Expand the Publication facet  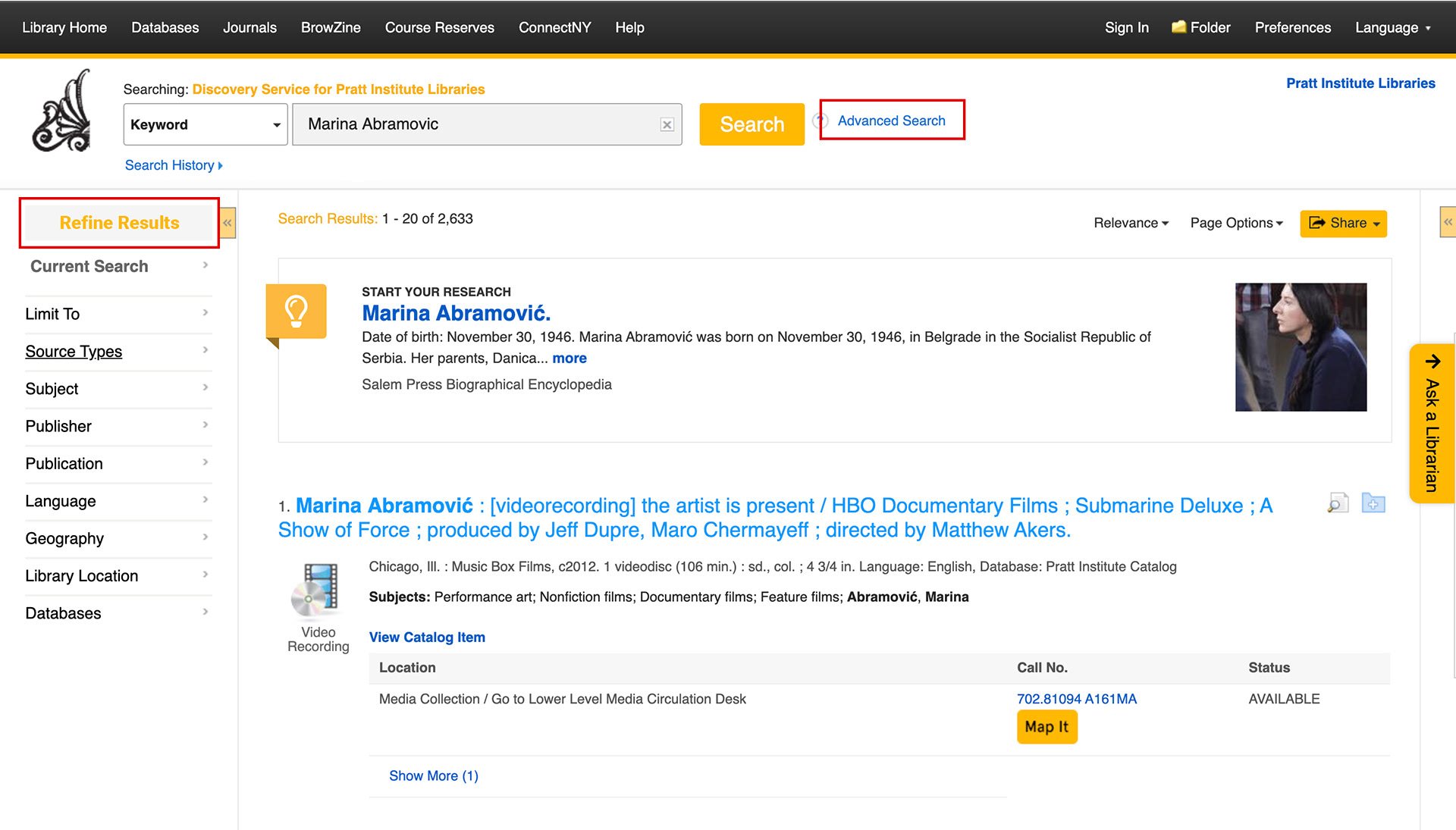(118, 464)
